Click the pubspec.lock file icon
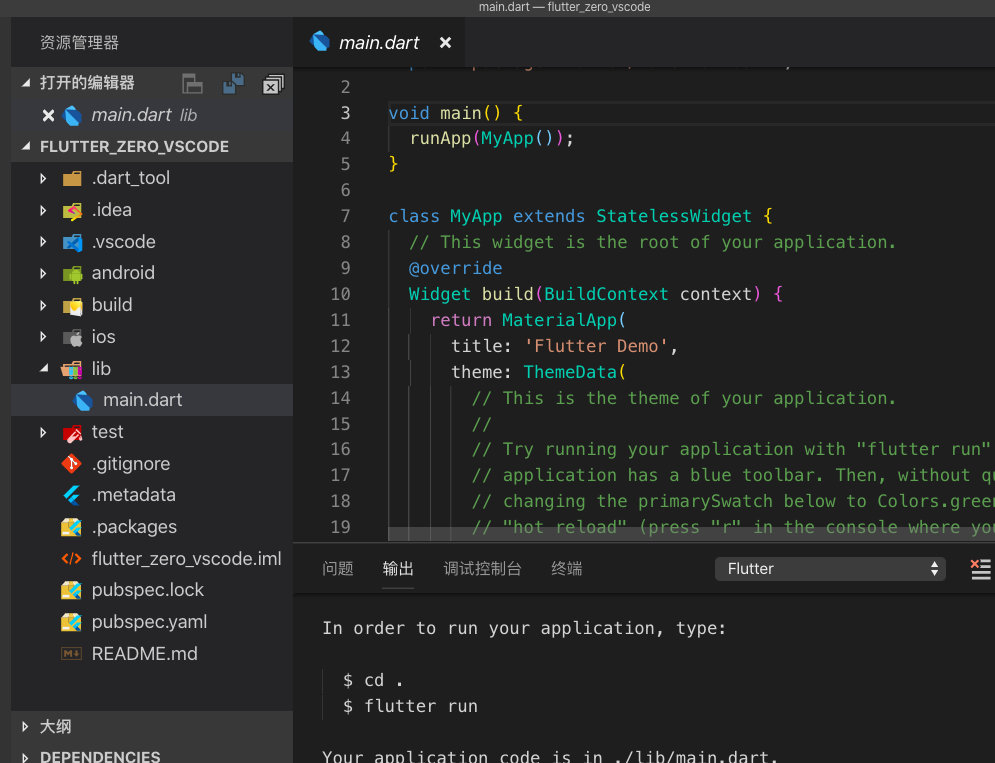This screenshot has height=763, width=995. [x=71, y=590]
